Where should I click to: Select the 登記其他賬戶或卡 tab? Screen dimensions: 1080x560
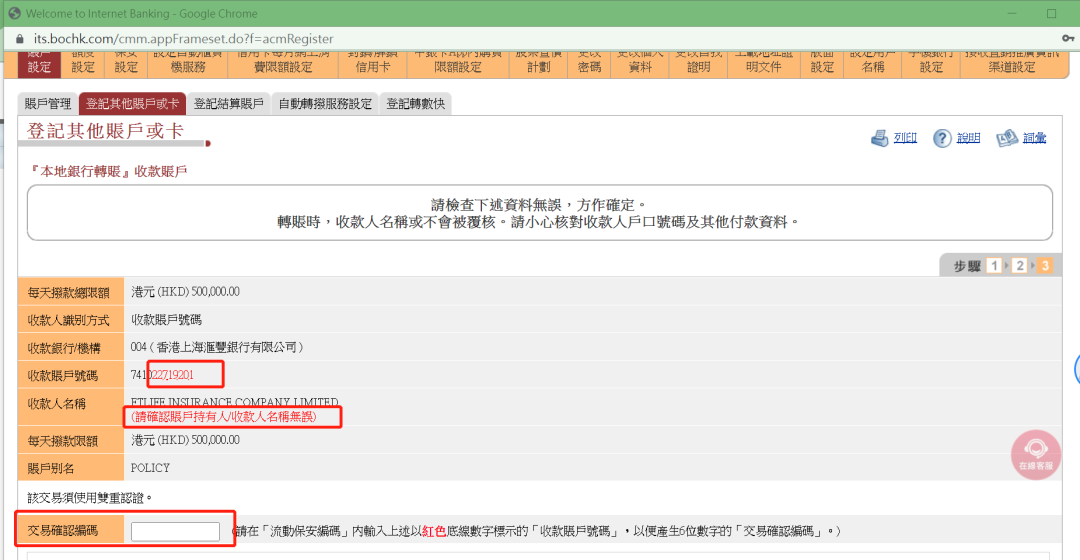132,104
